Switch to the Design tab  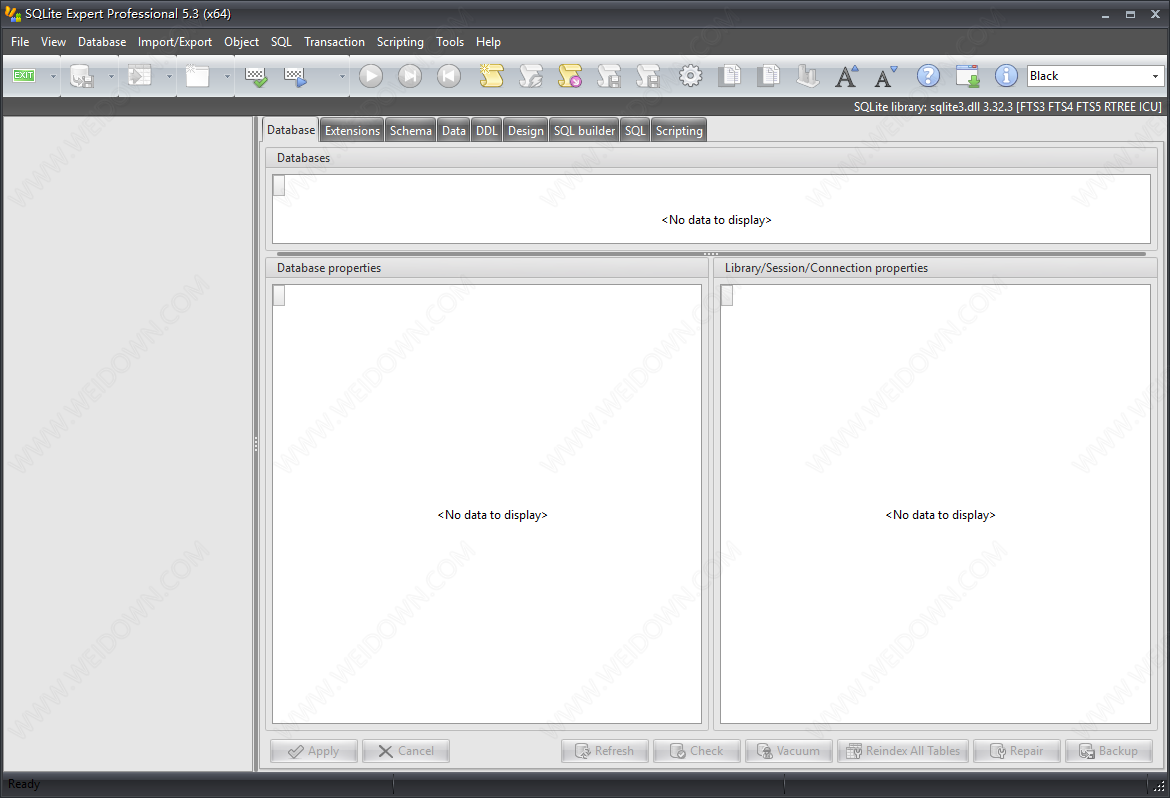[526, 131]
